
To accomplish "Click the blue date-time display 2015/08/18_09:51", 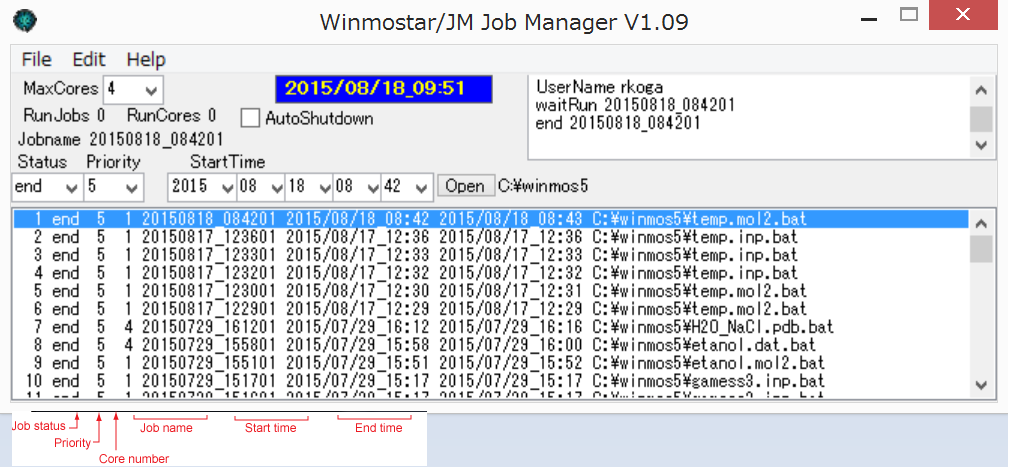I will [384, 89].
